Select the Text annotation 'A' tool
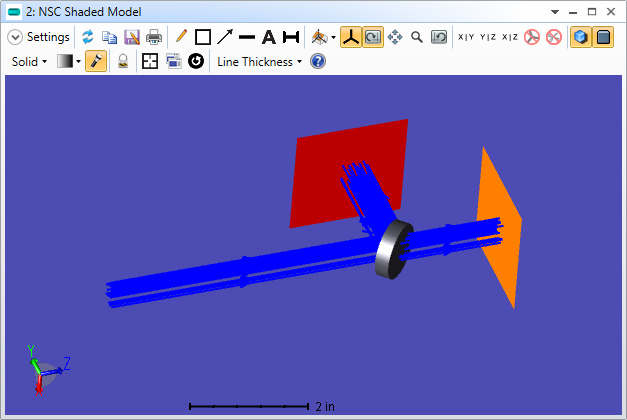 [x=269, y=37]
